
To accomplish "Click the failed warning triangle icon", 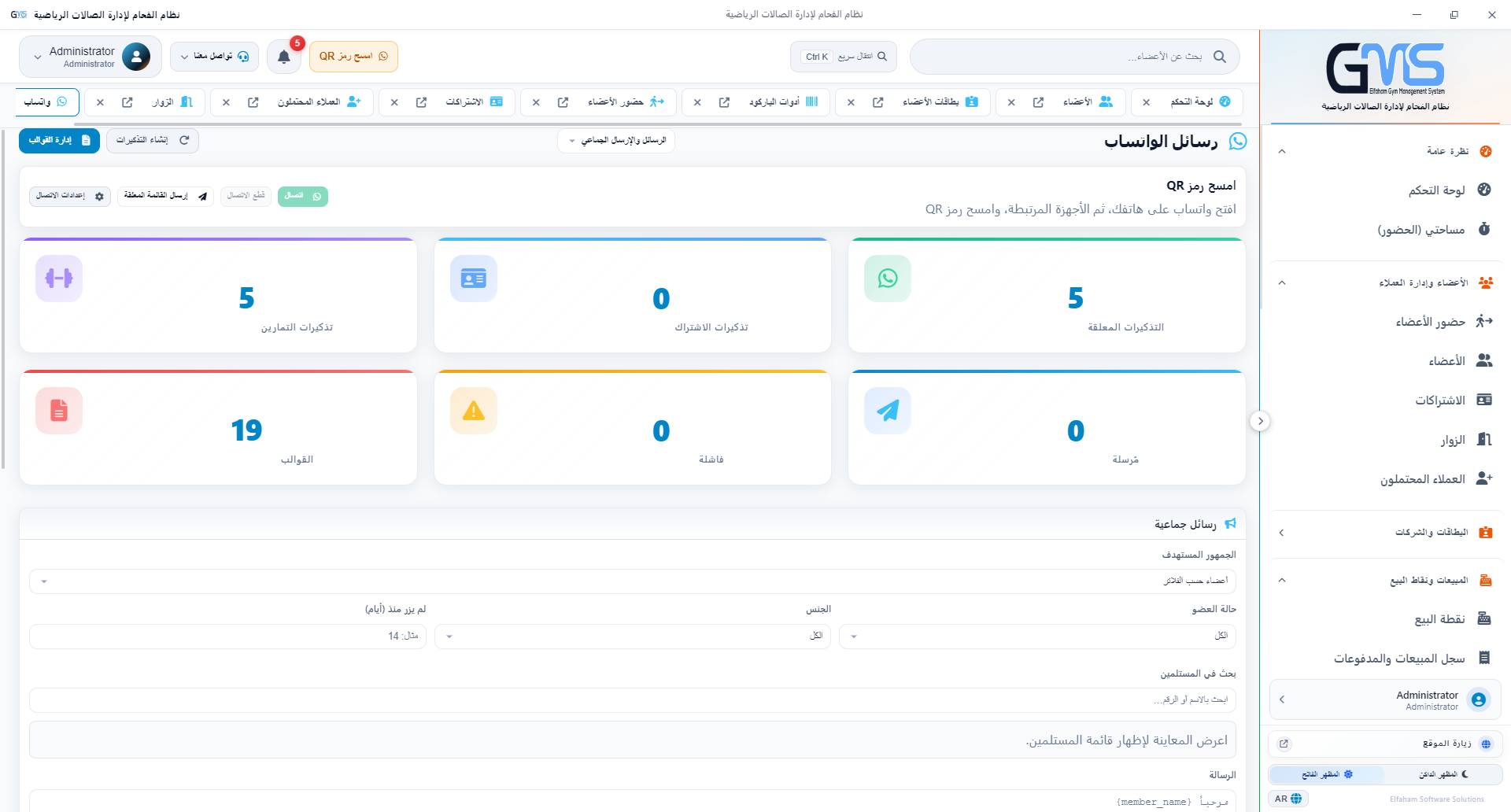I will coord(474,411).
